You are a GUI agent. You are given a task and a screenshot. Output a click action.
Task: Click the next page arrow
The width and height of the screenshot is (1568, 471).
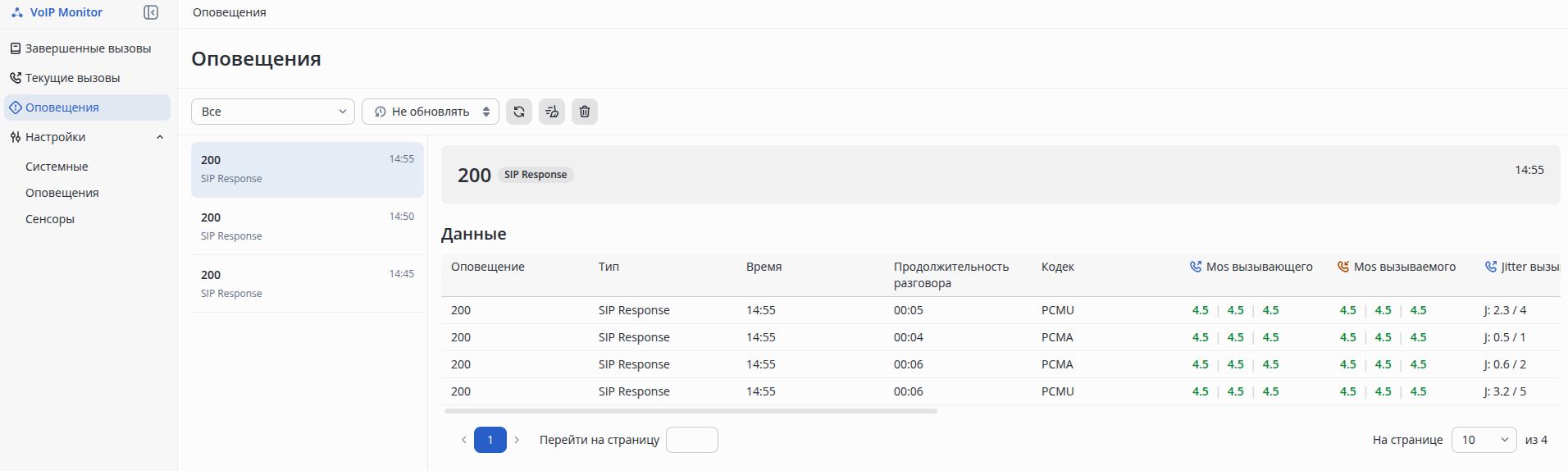517,440
